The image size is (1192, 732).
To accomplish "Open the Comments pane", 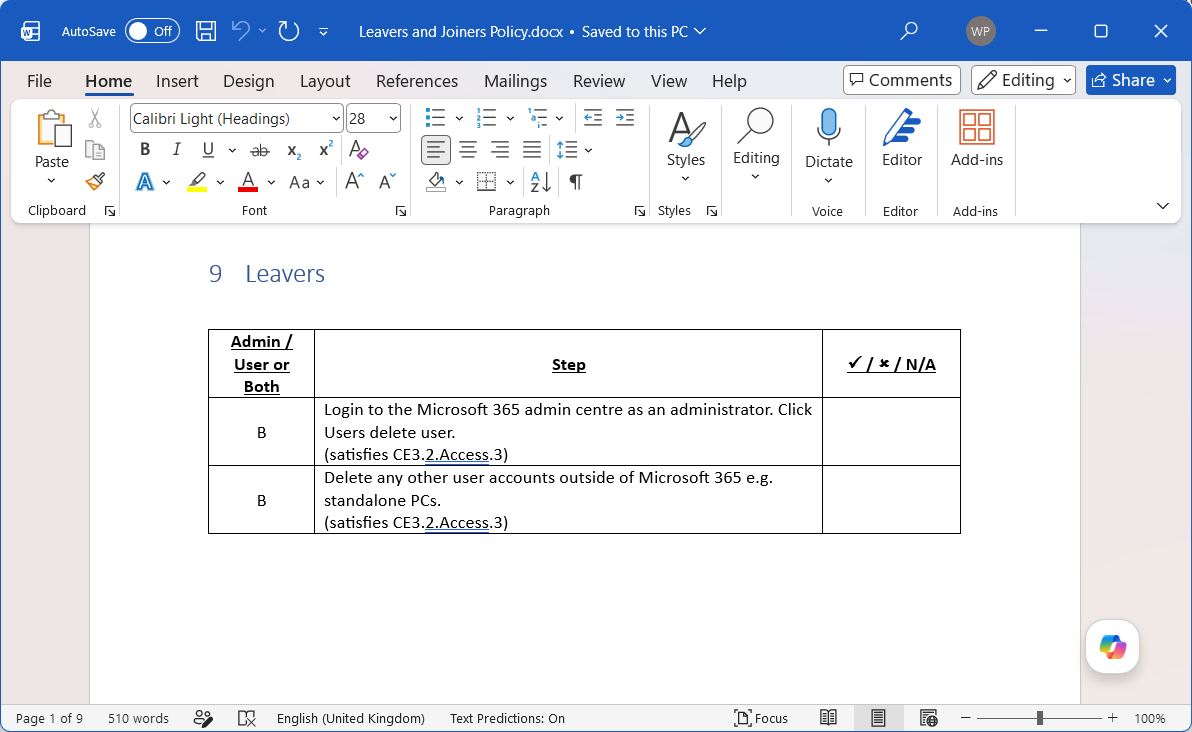I will [x=902, y=80].
